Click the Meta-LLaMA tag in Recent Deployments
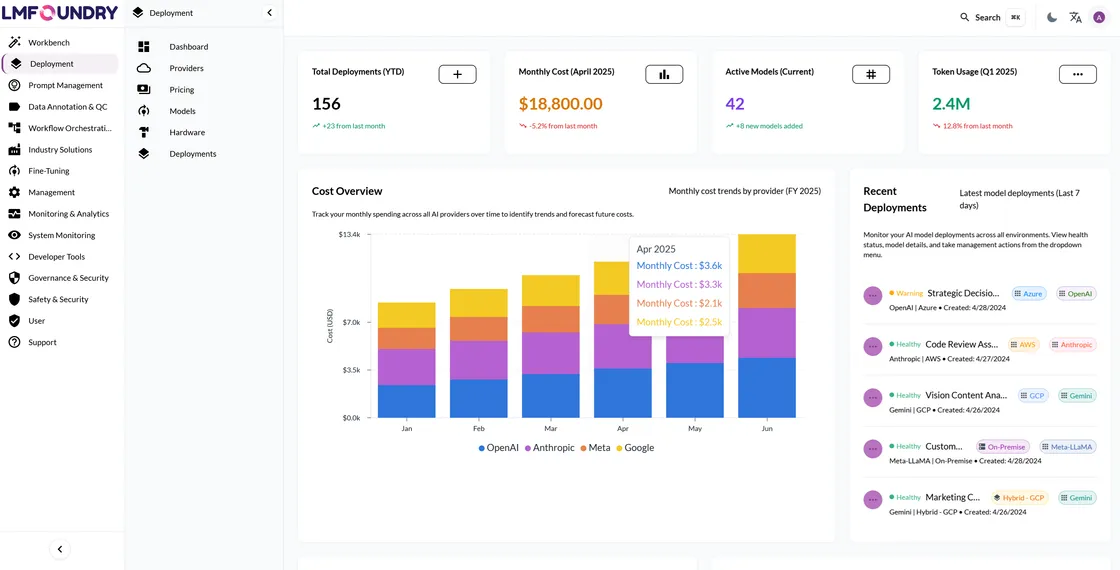 coord(1068,447)
